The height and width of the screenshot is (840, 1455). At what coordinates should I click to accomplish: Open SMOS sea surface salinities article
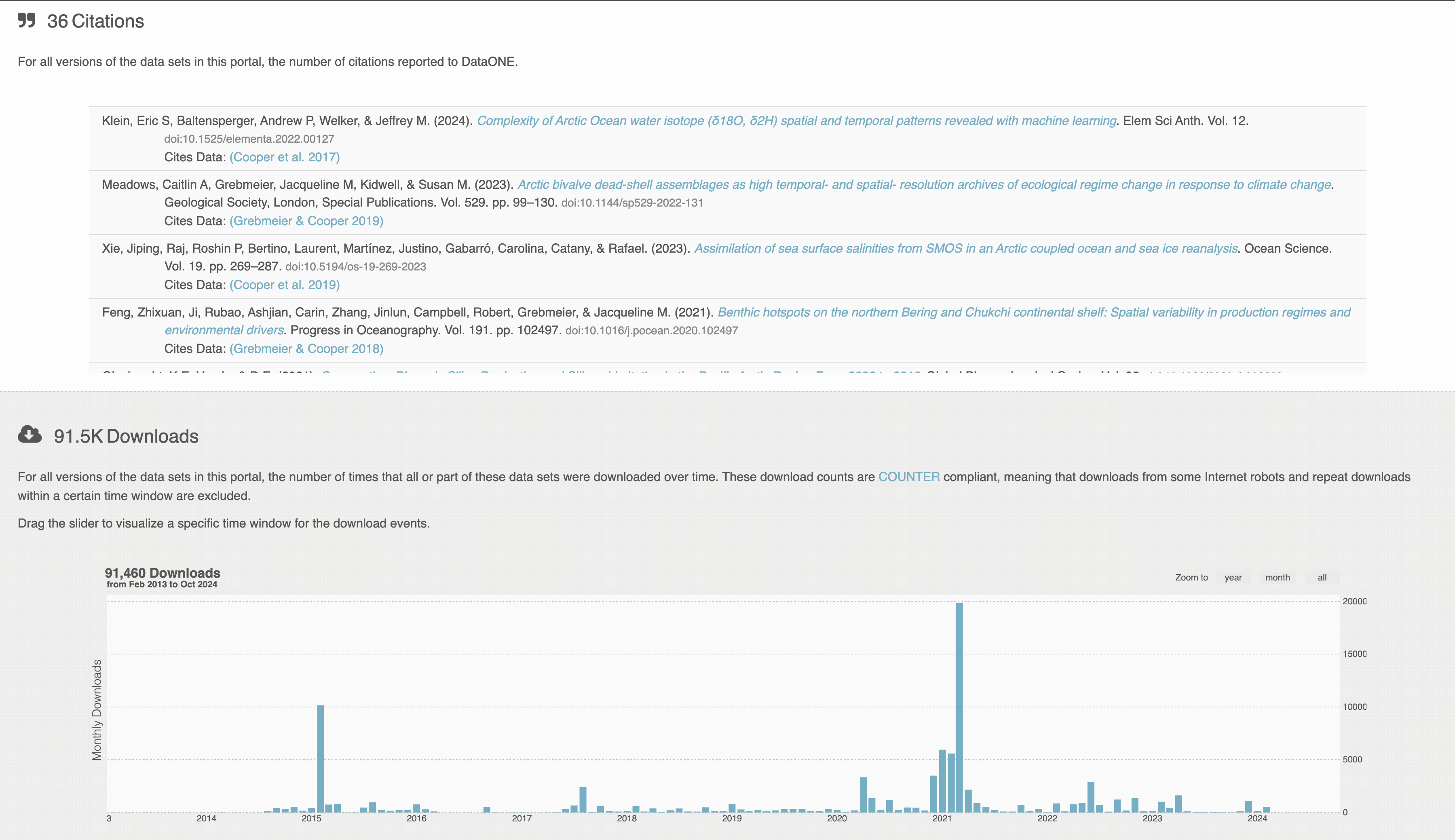click(966, 249)
